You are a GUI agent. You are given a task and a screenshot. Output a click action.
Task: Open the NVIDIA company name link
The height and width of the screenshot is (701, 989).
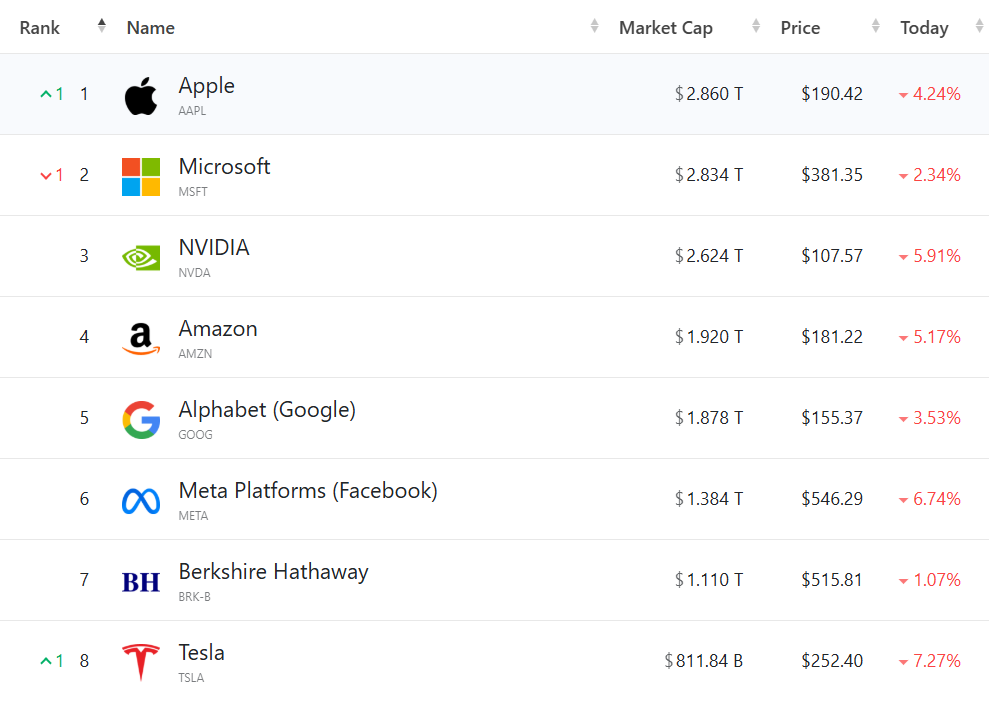tap(214, 248)
